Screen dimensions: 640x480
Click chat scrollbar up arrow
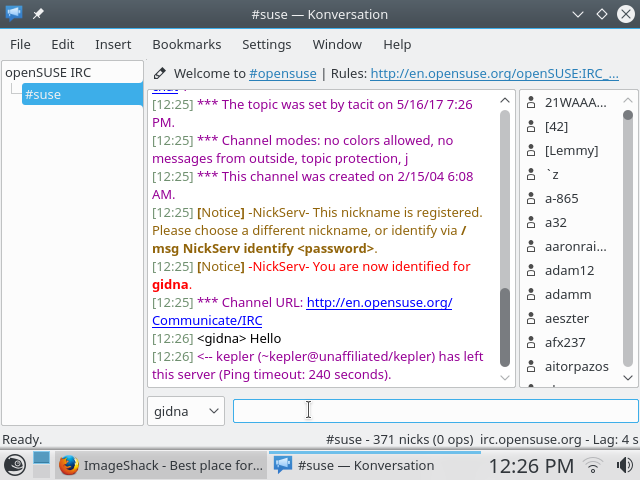(505, 100)
